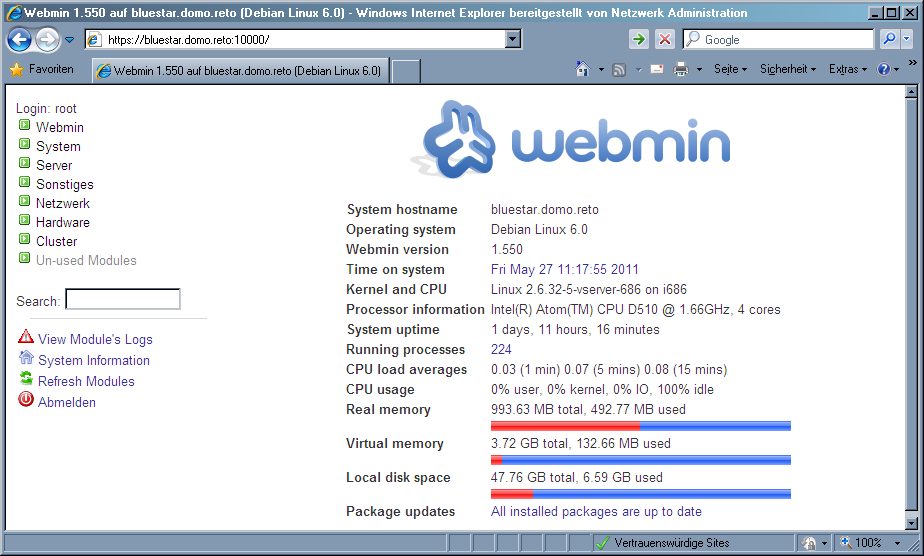Click the red stop loading icon
Viewport: 924px width, 556px height.
point(665,40)
